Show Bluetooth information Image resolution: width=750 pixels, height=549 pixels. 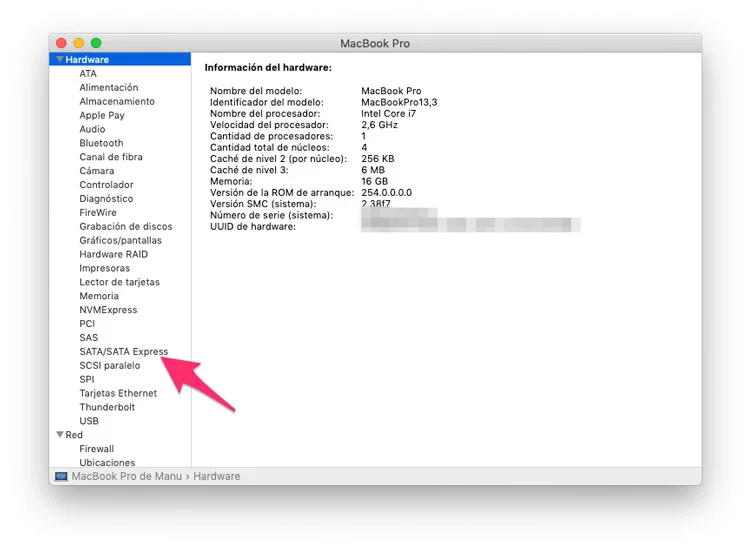coord(101,143)
